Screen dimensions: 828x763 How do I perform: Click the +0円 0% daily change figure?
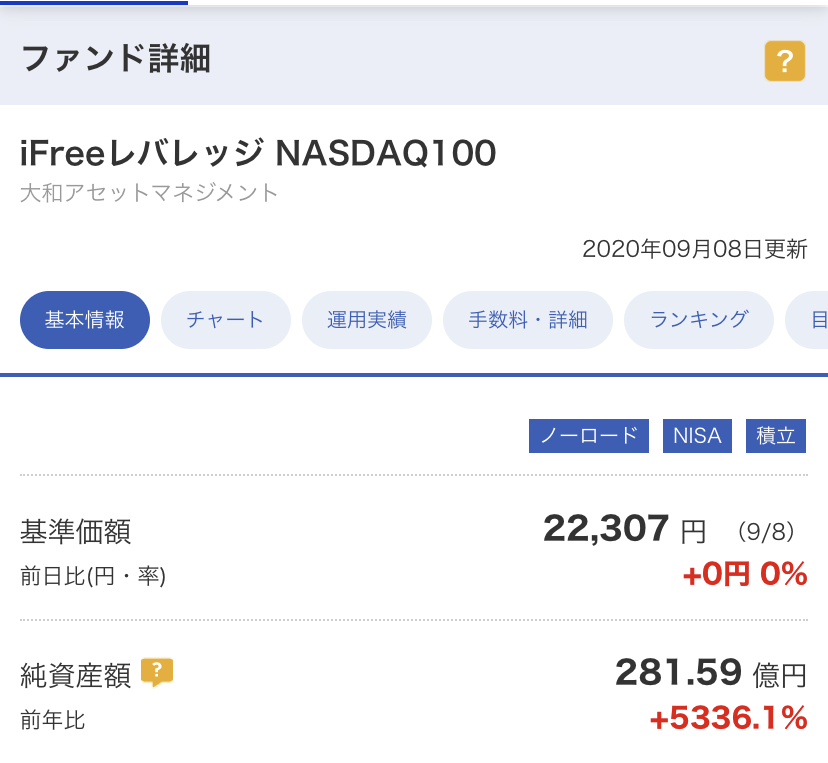[x=745, y=574]
